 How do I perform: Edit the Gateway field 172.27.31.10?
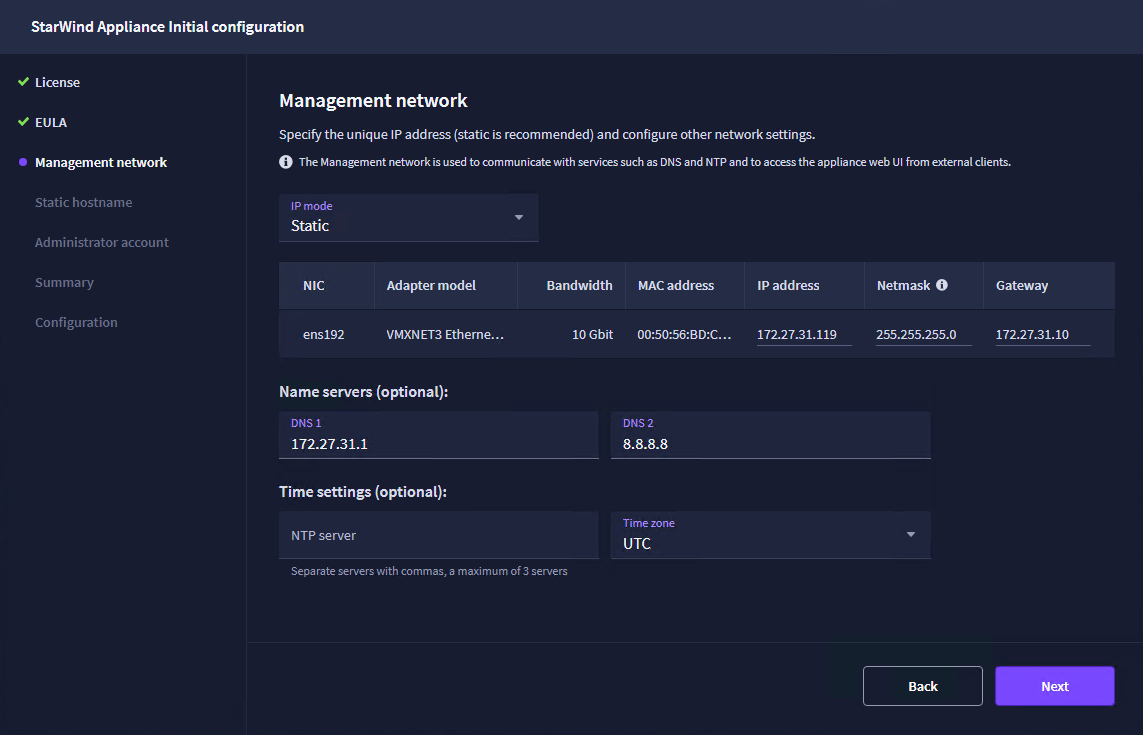tap(1043, 335)
